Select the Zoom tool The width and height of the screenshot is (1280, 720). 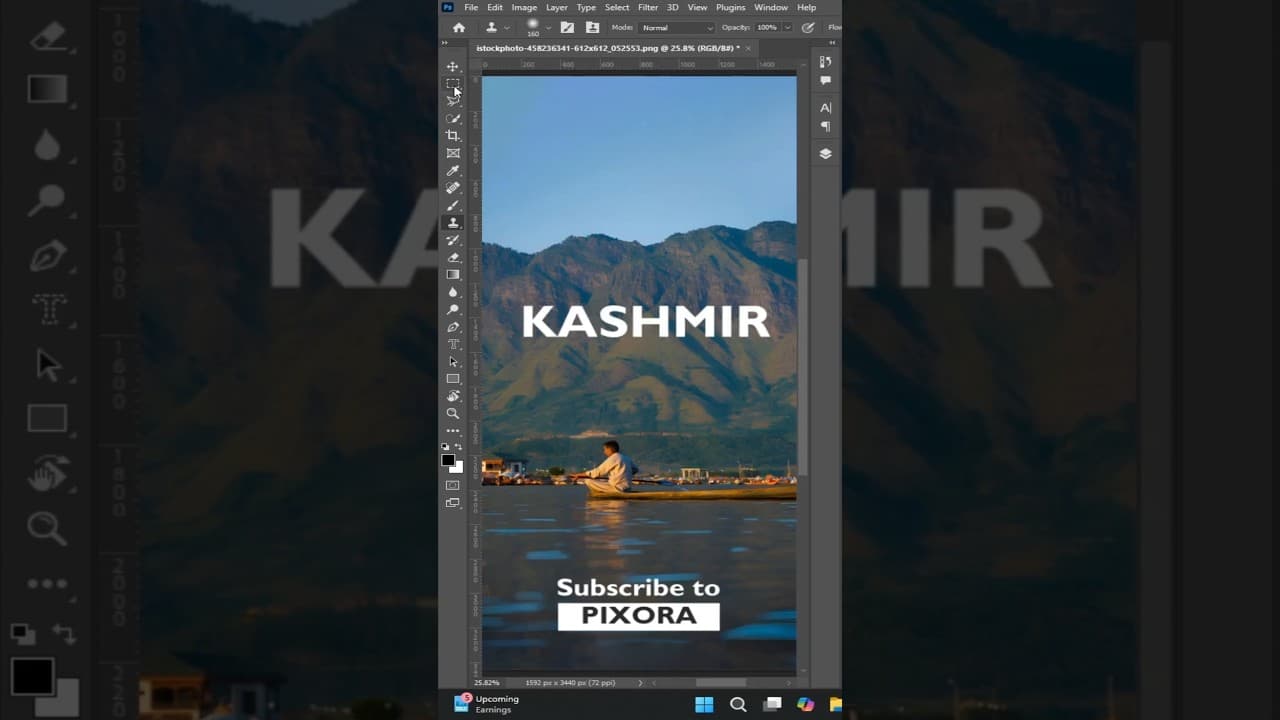(453, 413)
